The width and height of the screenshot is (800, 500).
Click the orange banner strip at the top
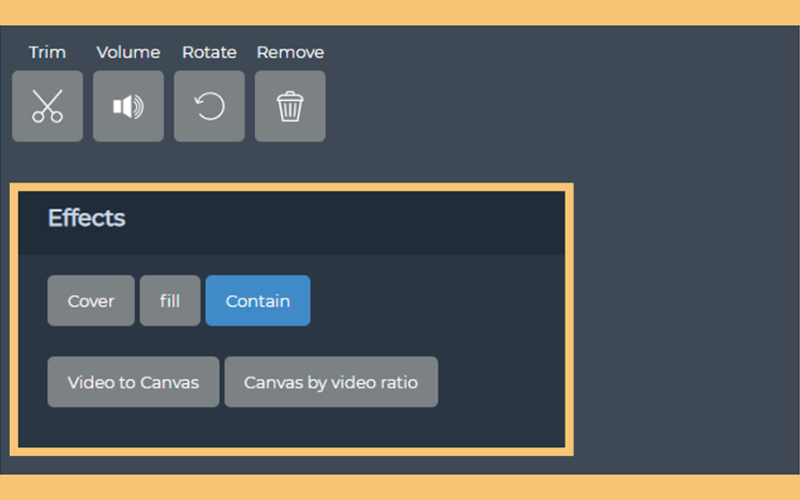(400, 12)
